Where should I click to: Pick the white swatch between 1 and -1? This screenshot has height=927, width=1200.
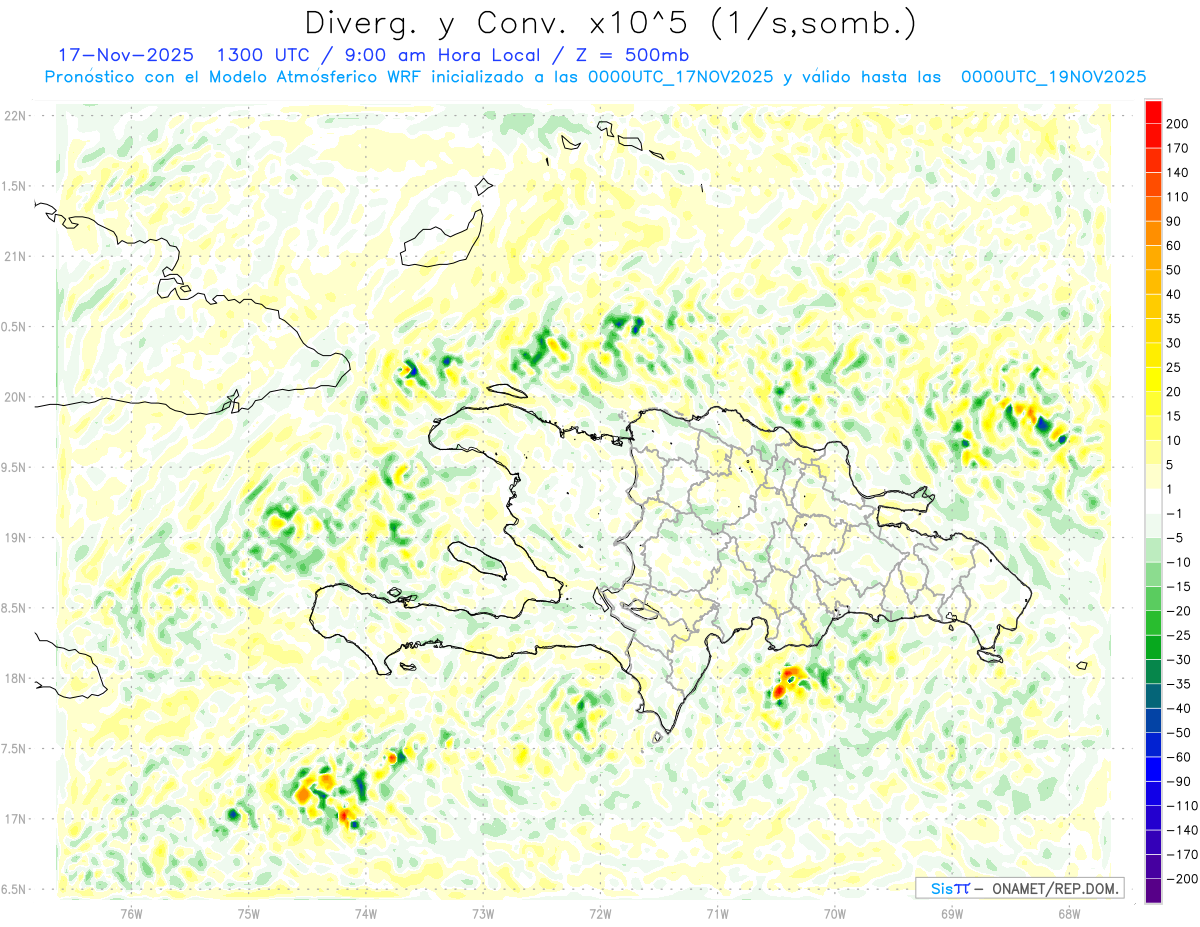(x=1153, y=502)
